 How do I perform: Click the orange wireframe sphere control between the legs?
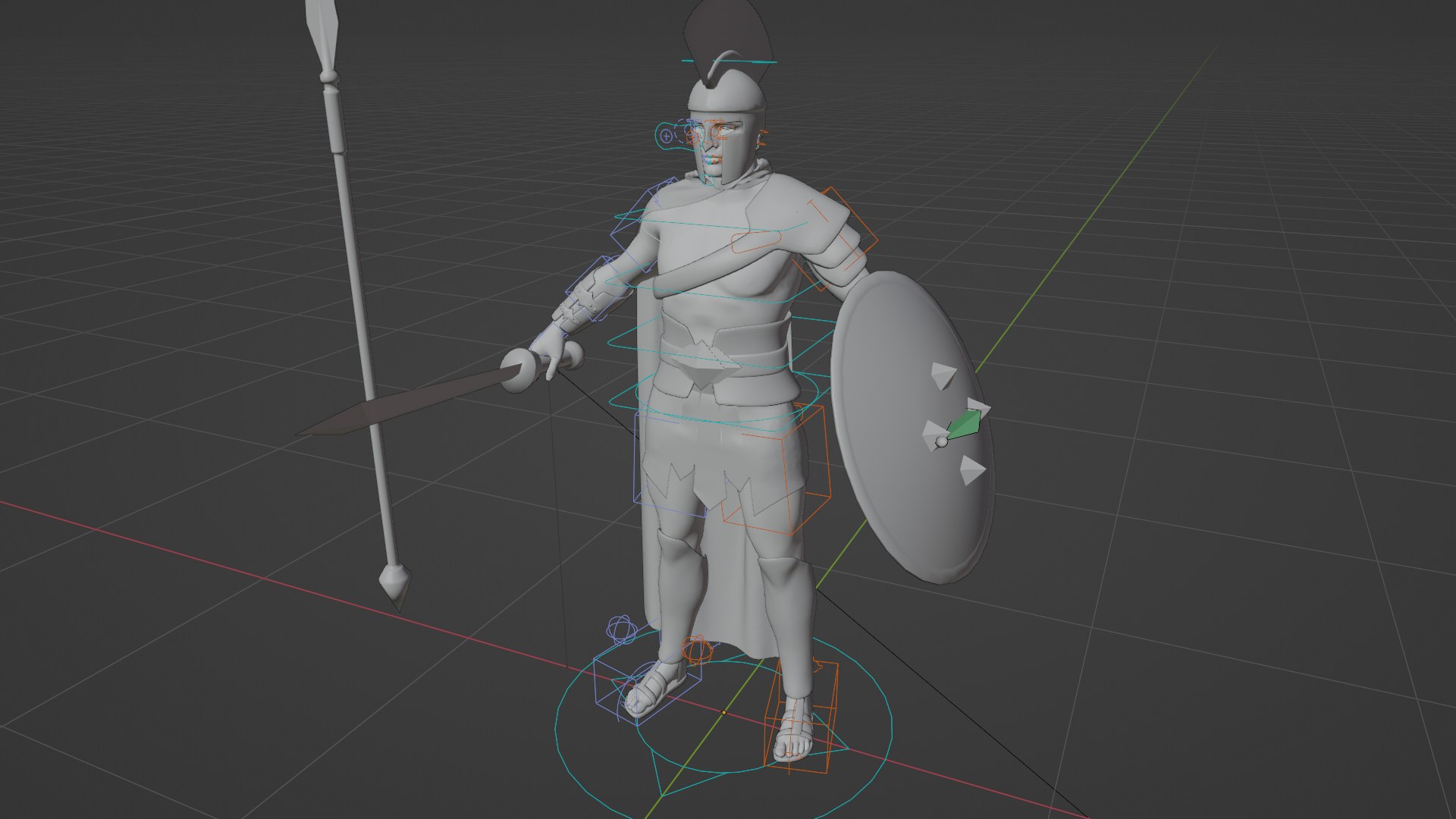tap(696, 650)
